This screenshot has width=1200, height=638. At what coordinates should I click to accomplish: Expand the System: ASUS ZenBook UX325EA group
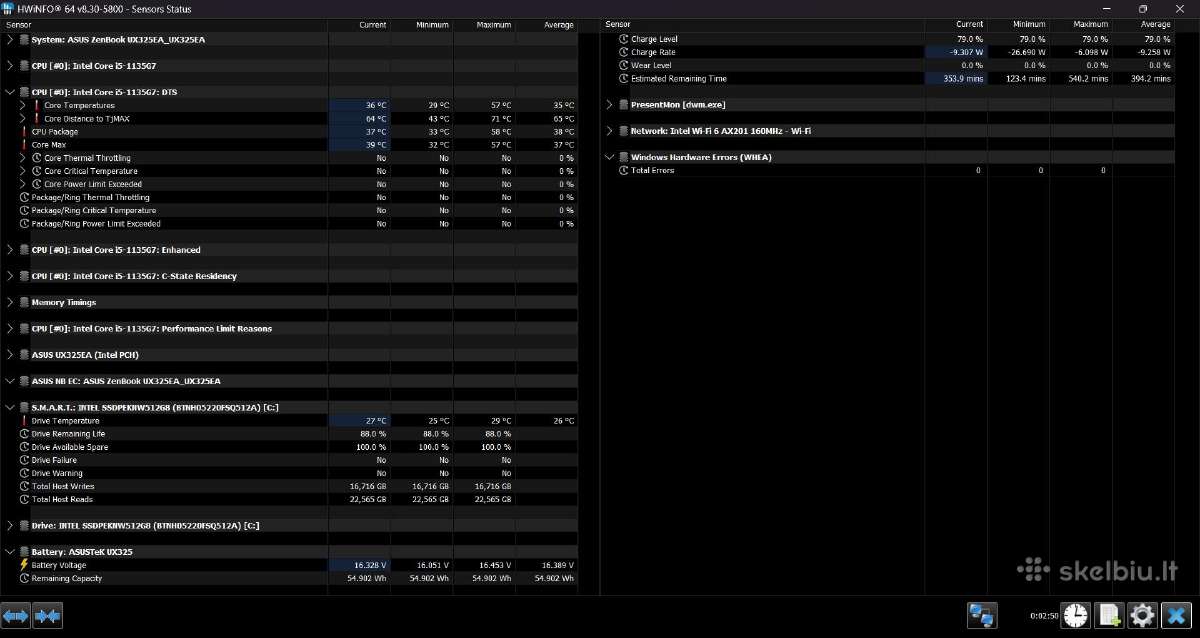click(10, 39)
